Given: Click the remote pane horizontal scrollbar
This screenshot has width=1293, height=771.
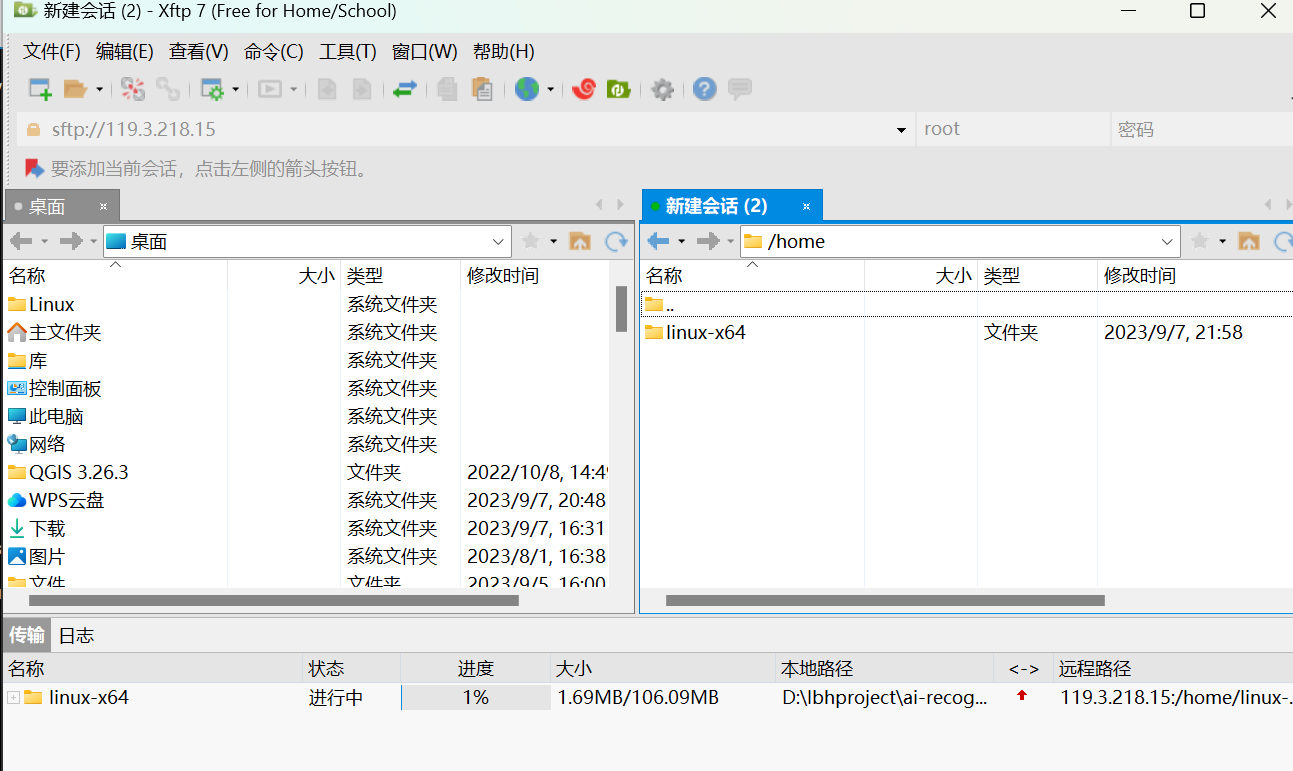Looking at the screenshot, I should pyautogui.click(x=885, y=601).
